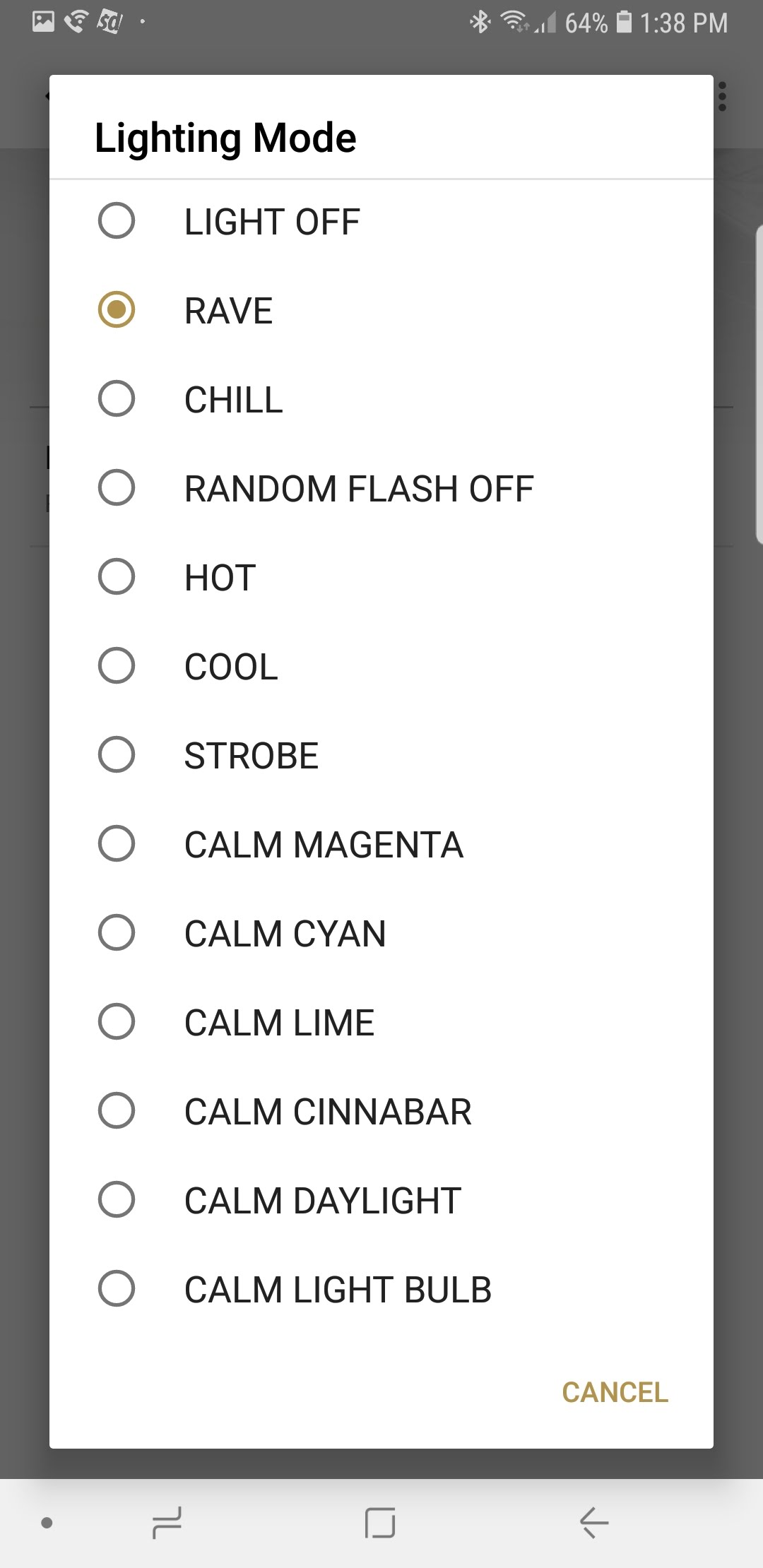Choose CALM MAGENTA lighting
The width and height of the screenshot is (763, 1568).
point(117,844)
